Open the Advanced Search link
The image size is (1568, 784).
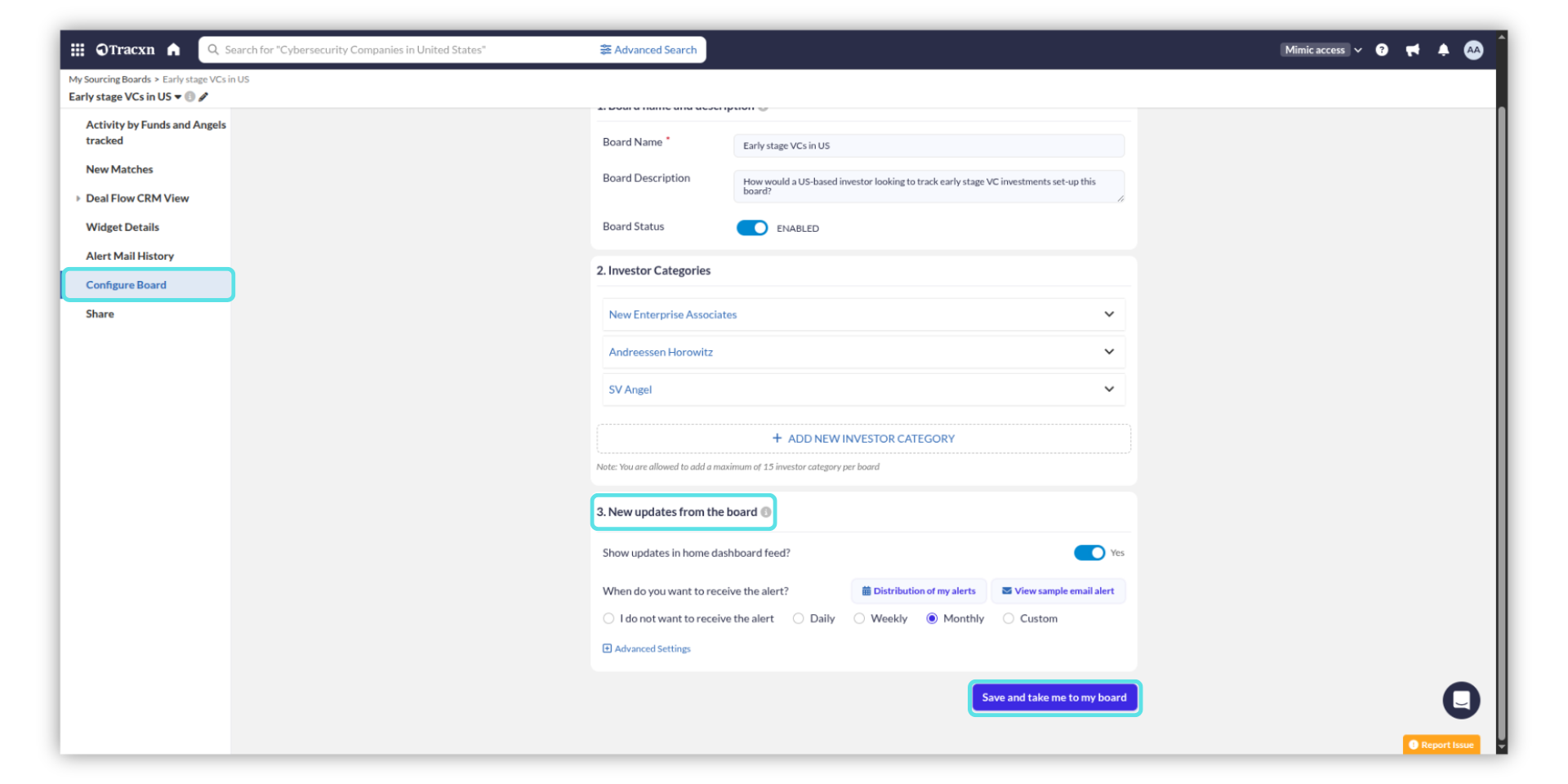pos(648,50)
